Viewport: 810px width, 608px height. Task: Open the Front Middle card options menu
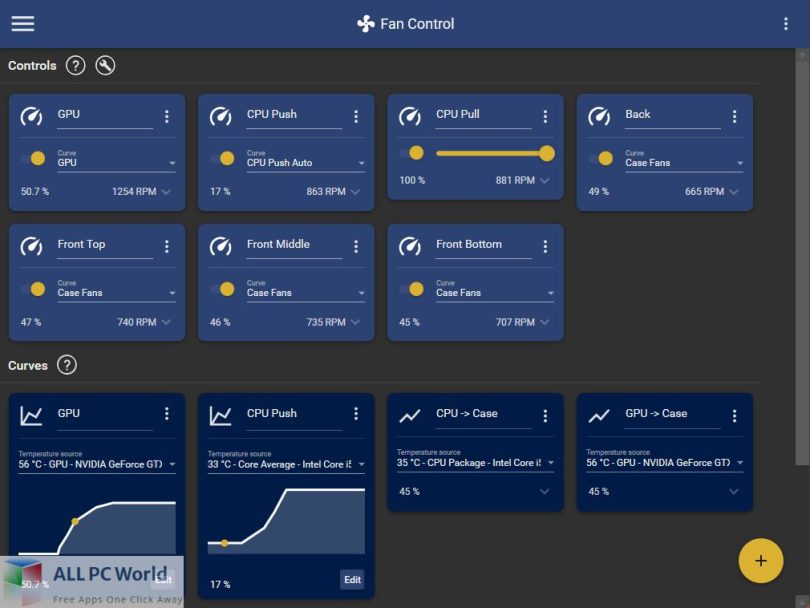356,246
